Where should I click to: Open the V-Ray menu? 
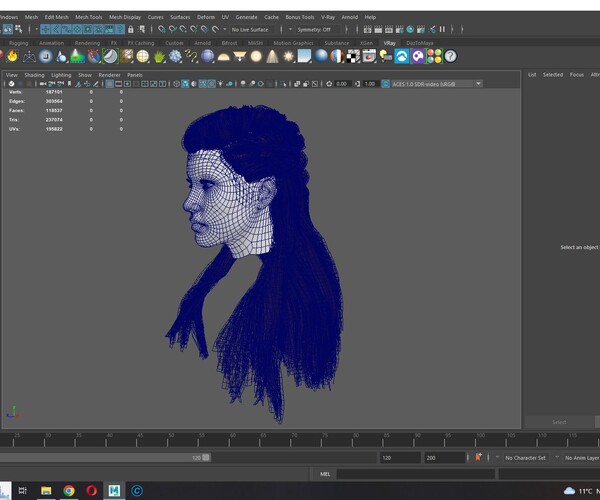click(328, 17)
